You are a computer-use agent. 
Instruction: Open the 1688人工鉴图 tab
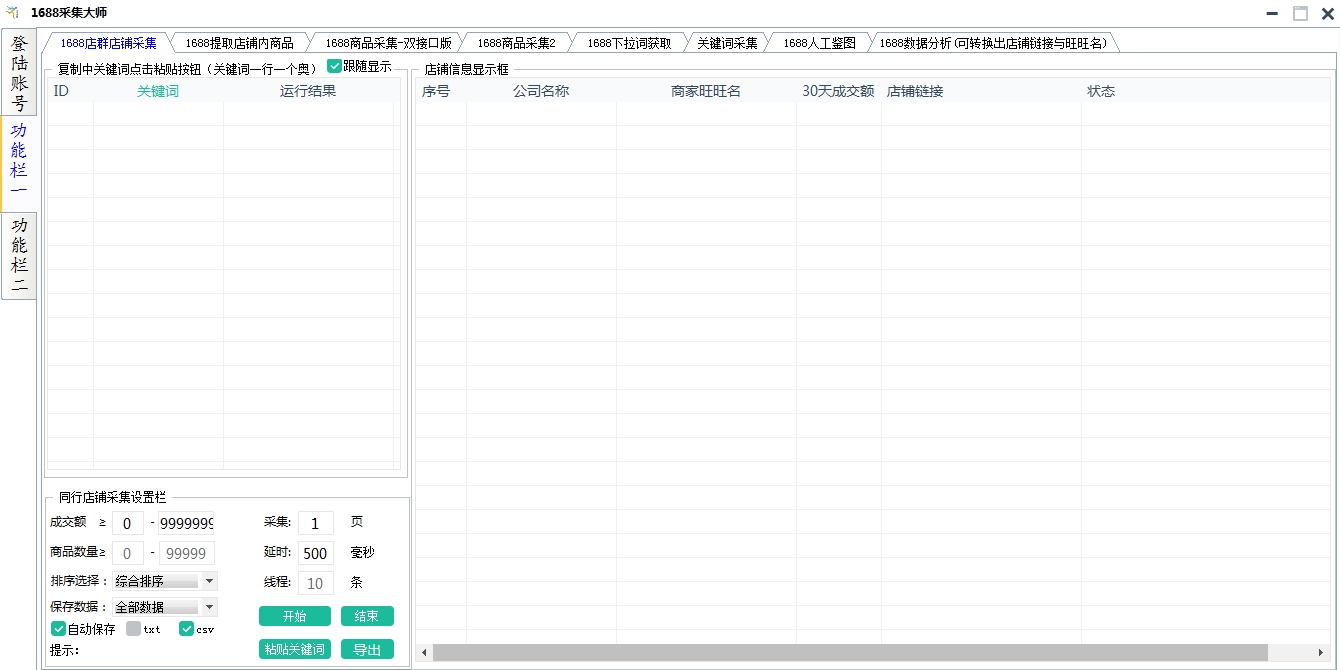click(819, 43)
